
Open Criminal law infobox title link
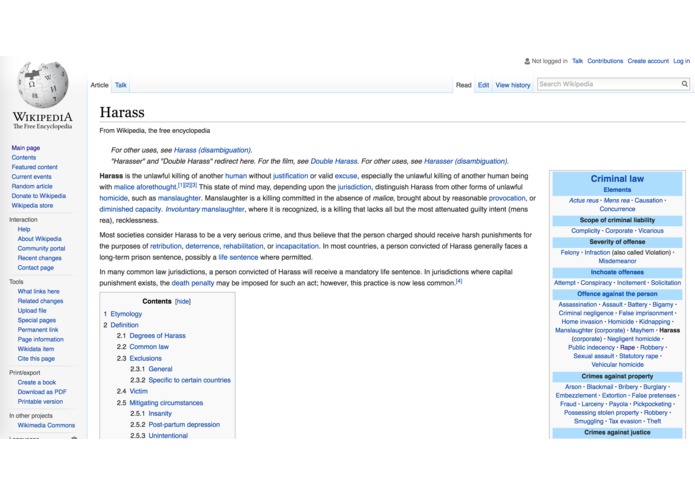617,179
